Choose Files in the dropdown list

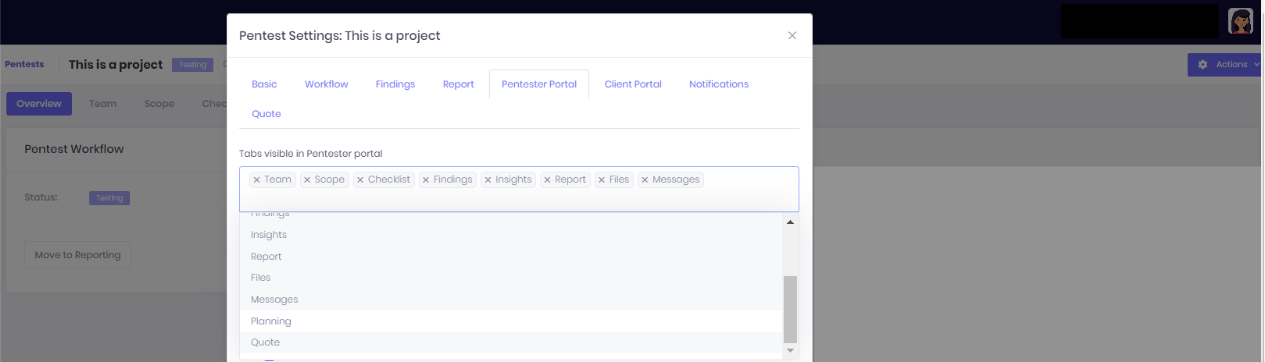click(511, 278)
